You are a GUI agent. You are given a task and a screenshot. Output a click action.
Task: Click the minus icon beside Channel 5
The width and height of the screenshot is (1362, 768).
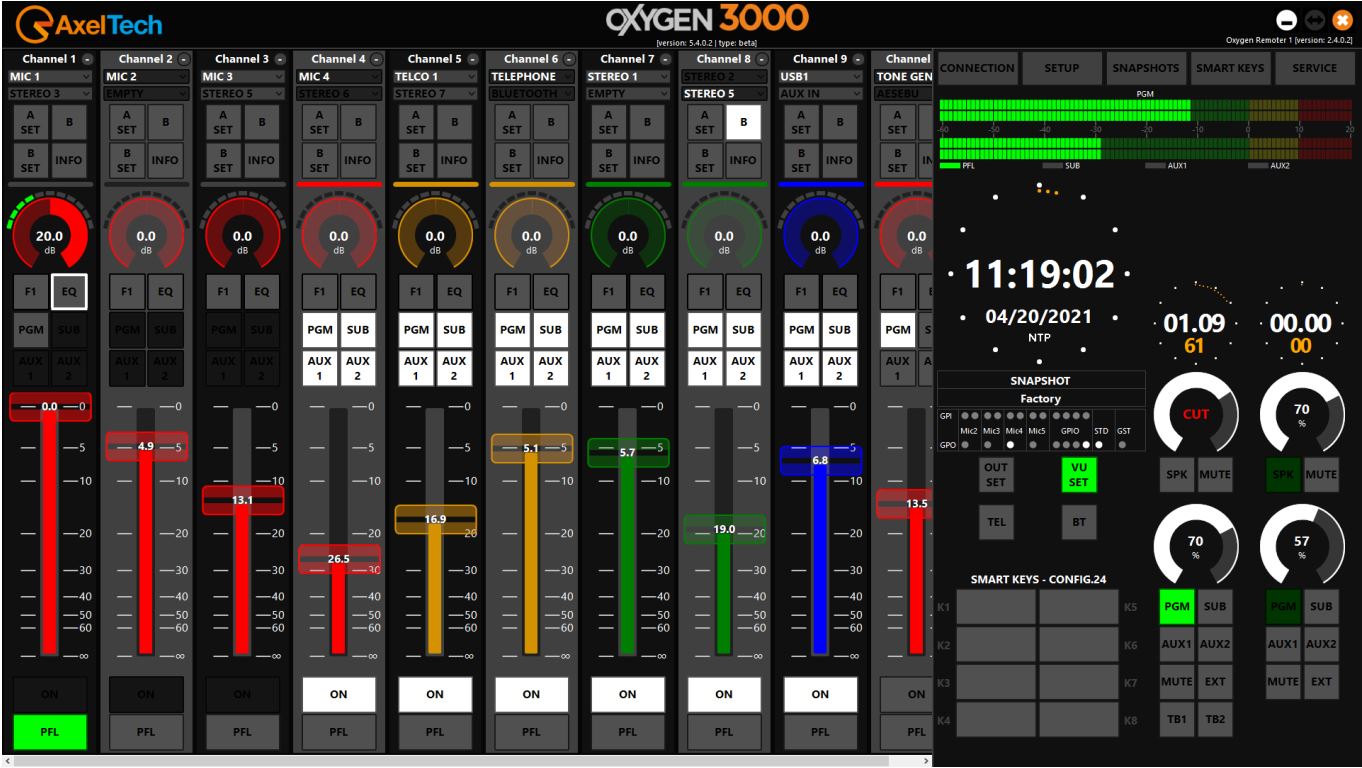click(x=473, y=59)
